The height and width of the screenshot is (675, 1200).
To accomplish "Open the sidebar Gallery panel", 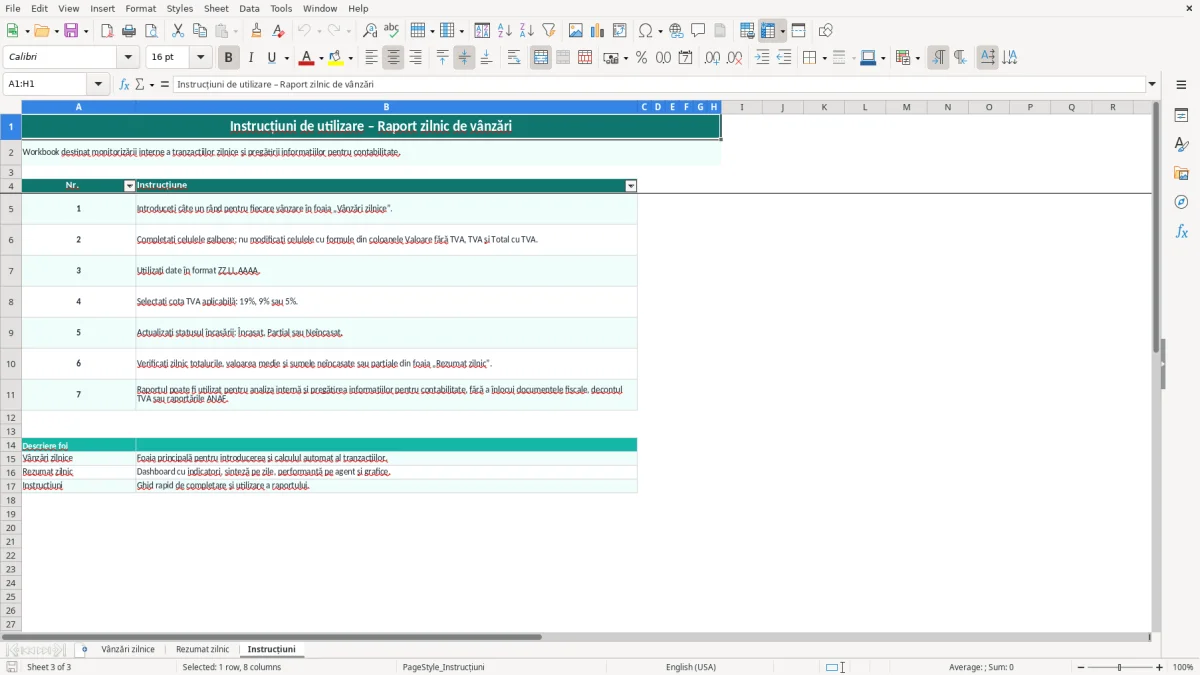I will pyautogui.click(x=1181, y=173).
